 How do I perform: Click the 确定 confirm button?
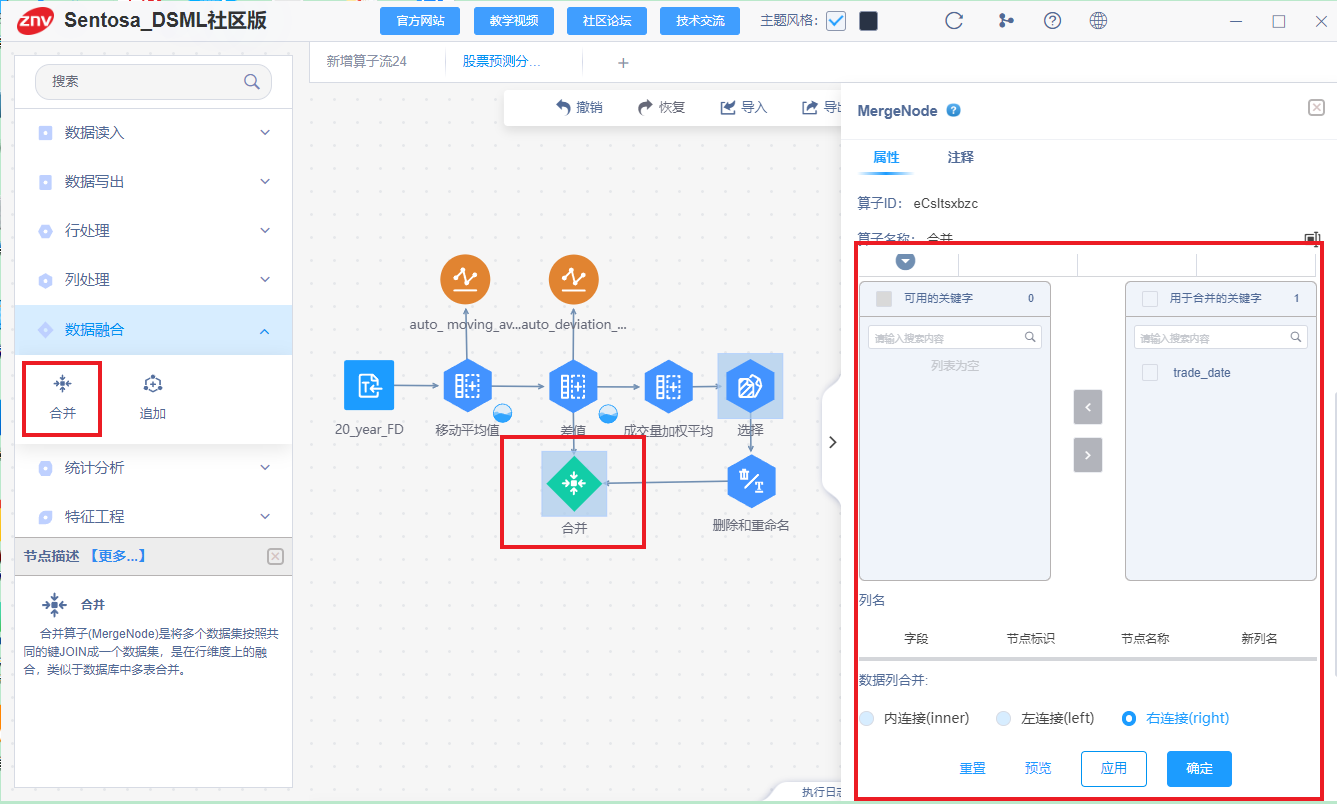click(x=1199, y=768)
